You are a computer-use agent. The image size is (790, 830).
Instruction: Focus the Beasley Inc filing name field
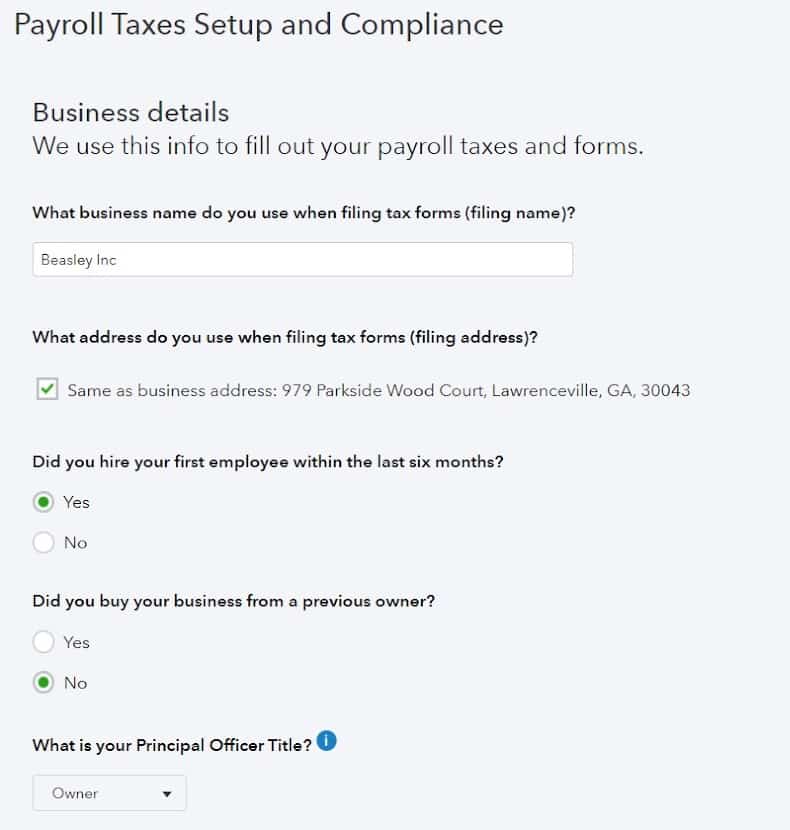click(x=302, y=259)
